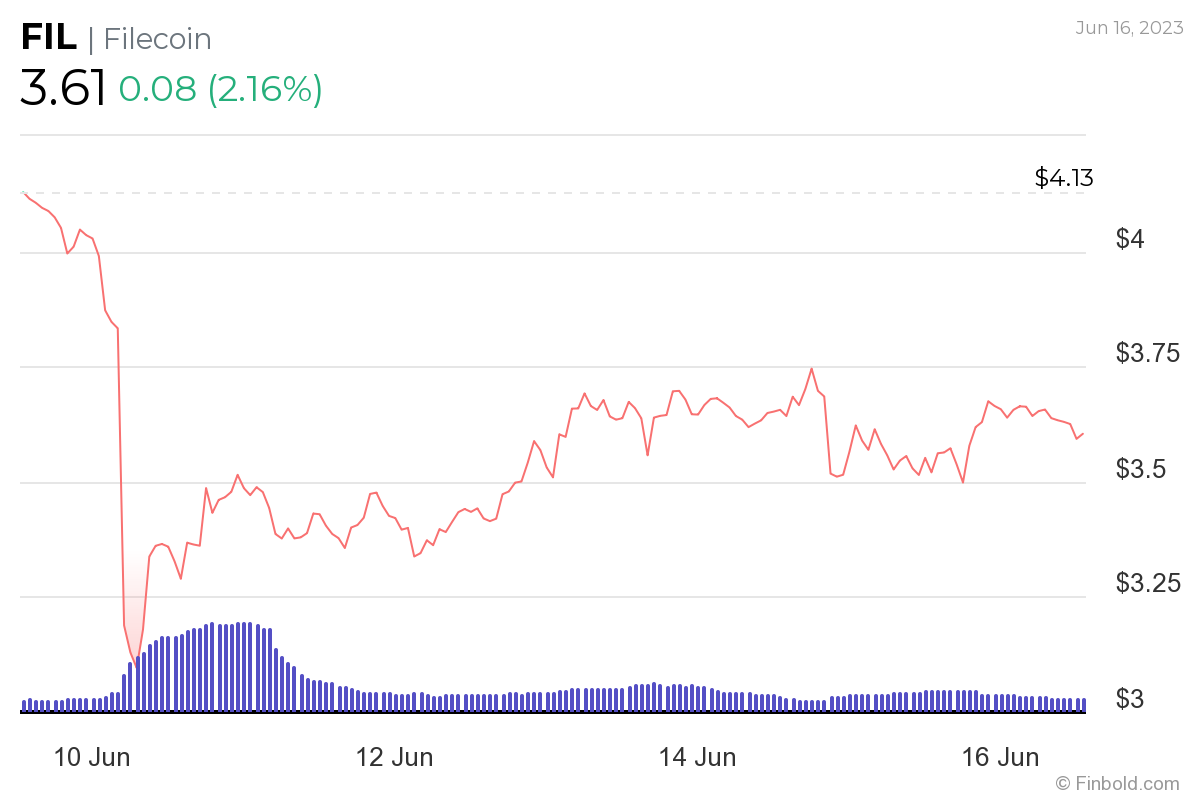Click the $3.75 y-axis label
The image size is (1200, 800).
[x=1148, y=353]
